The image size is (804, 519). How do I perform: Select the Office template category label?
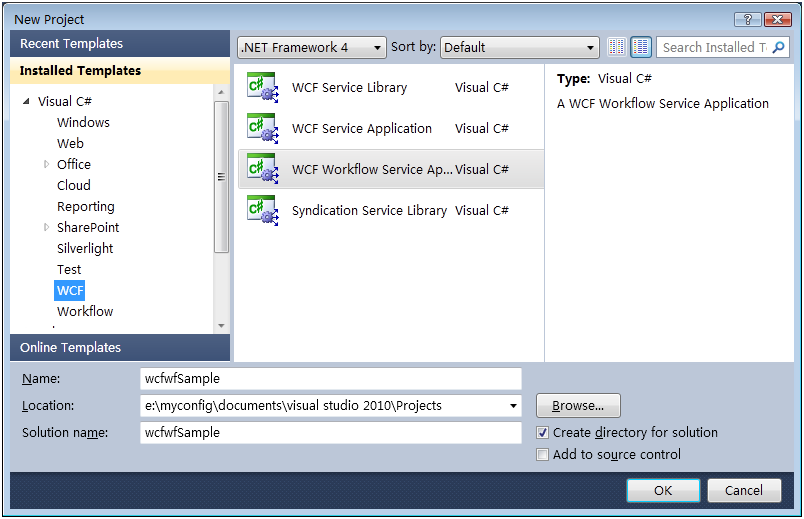(74, 164)
